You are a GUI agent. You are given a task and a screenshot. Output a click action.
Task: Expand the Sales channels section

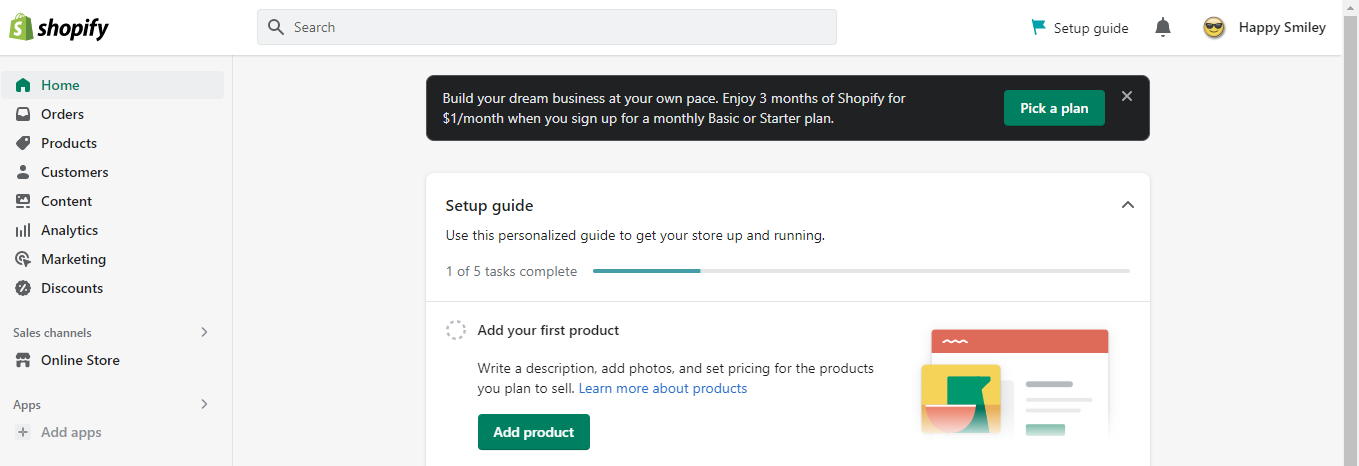tap(204, 332)
